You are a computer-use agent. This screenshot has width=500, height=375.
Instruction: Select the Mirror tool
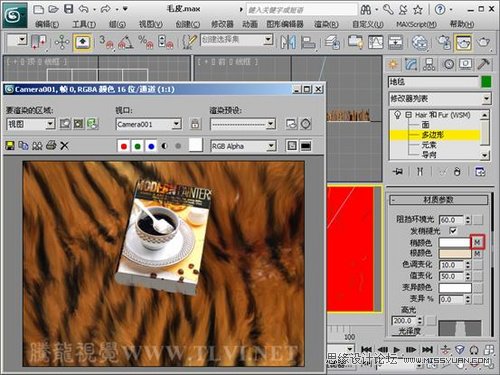(x=288, y=42)
